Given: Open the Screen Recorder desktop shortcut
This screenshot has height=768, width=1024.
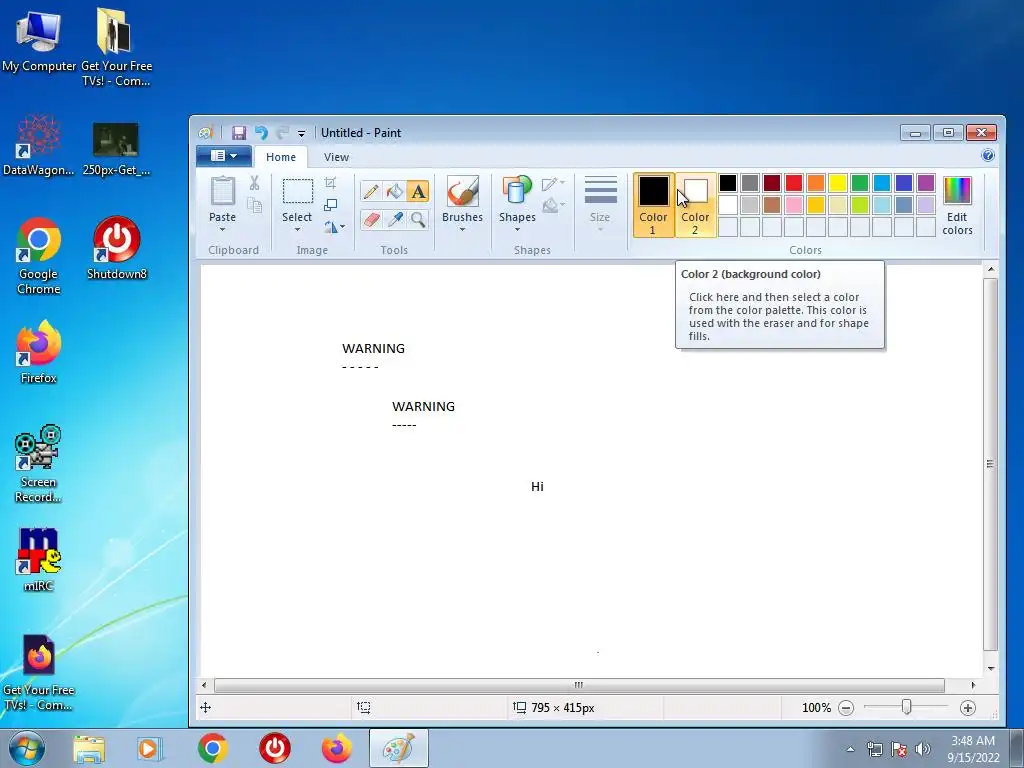Looking at the screenshot, I should (x=39, y=464).
